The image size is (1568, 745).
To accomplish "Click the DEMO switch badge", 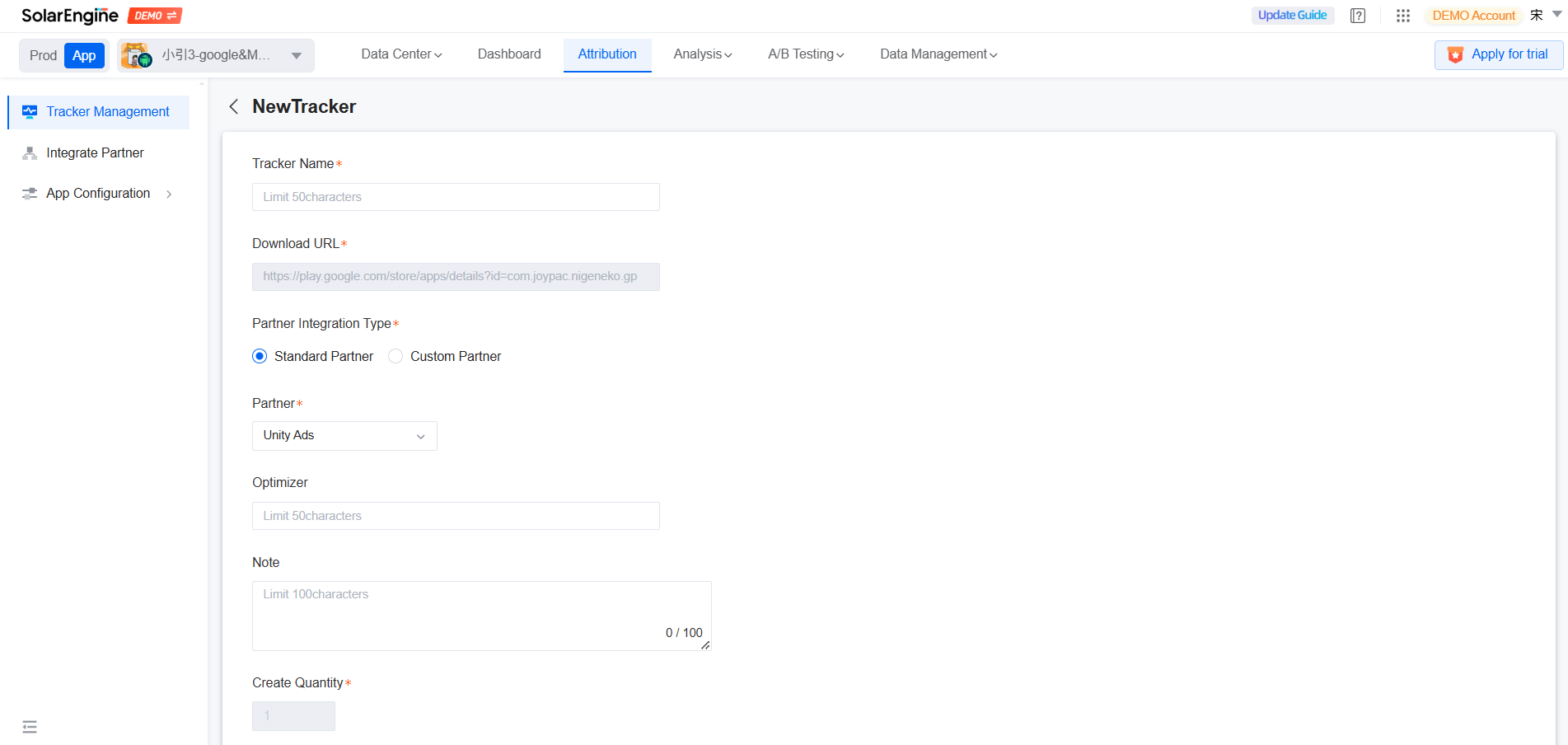I will point(155,16).
